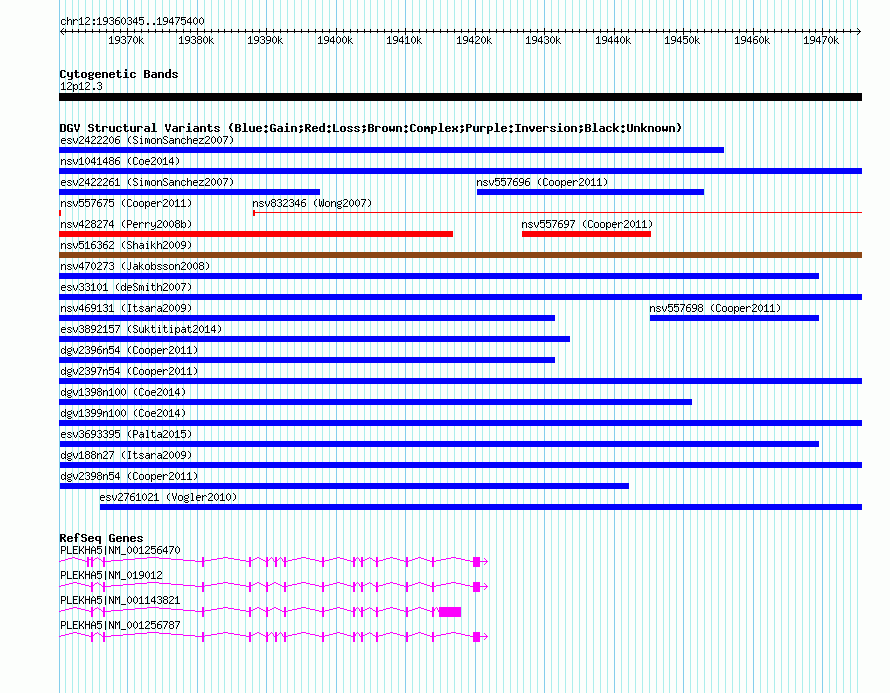This screenshot has width=890, height=693.
Task: Click the large last exon of NM_001143821
Action: [450, 612]
